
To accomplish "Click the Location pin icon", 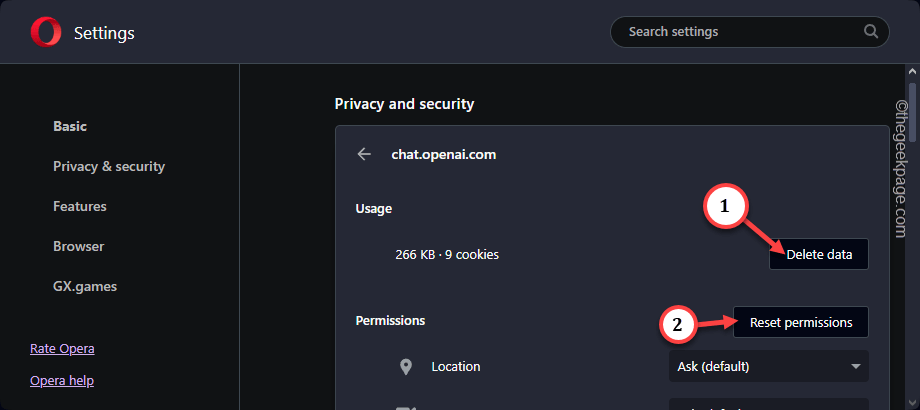I will tap(405, 367).
